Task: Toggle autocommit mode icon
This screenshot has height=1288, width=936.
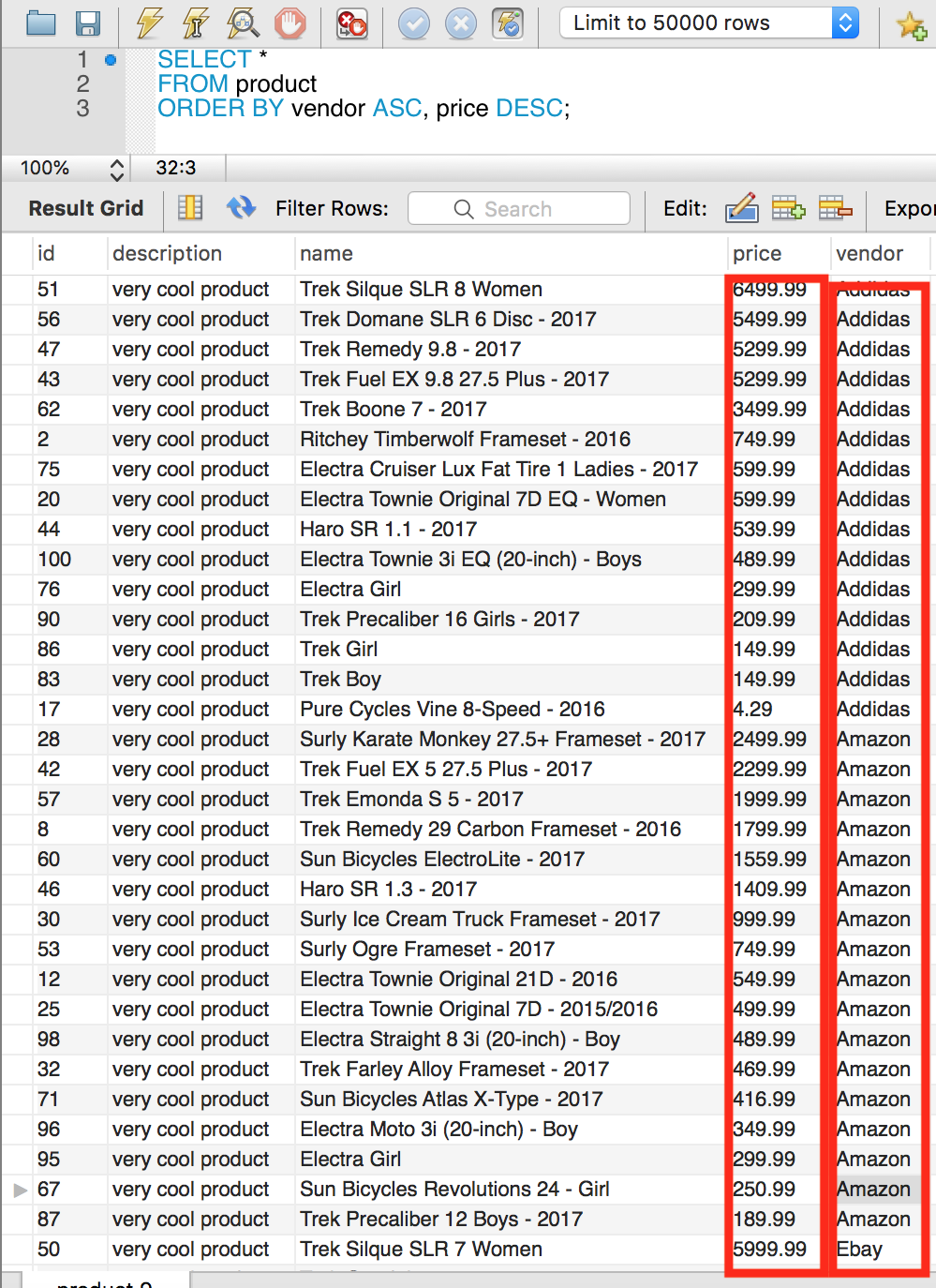Action: (508, 22)
